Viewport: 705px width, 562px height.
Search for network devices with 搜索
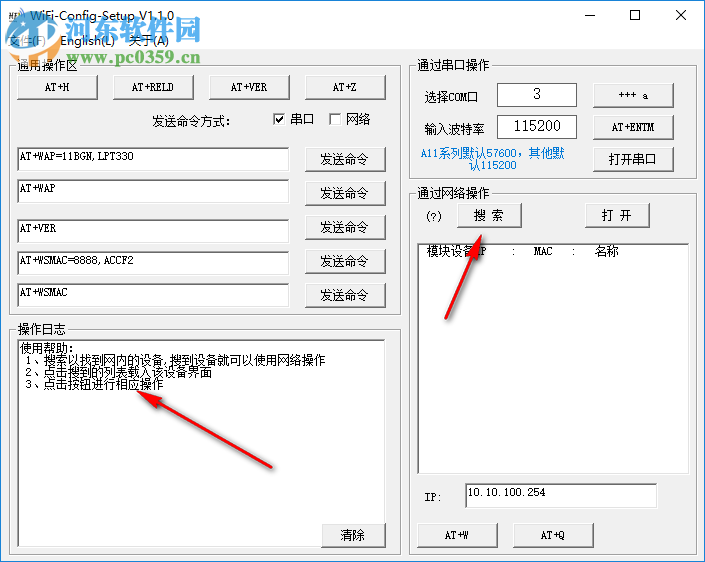click(x=489, y=215)
